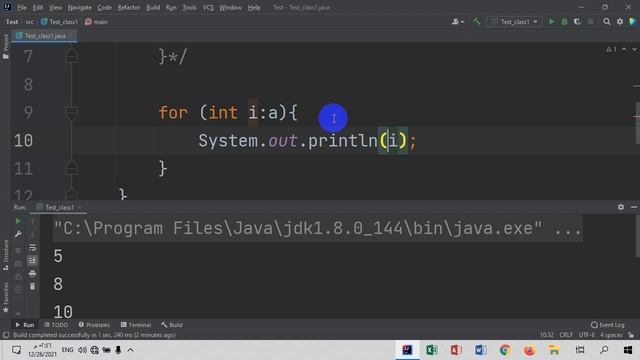640x360 pixels.
Task: Open the View menu
Action: point(56,7)
